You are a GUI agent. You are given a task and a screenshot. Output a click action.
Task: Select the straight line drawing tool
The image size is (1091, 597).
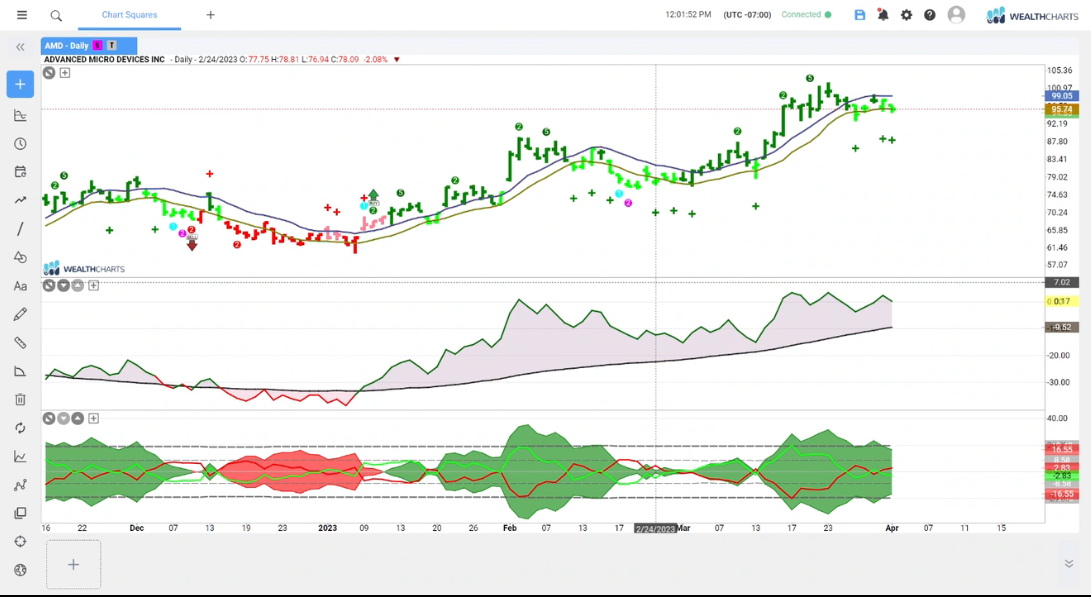[20, 229]
